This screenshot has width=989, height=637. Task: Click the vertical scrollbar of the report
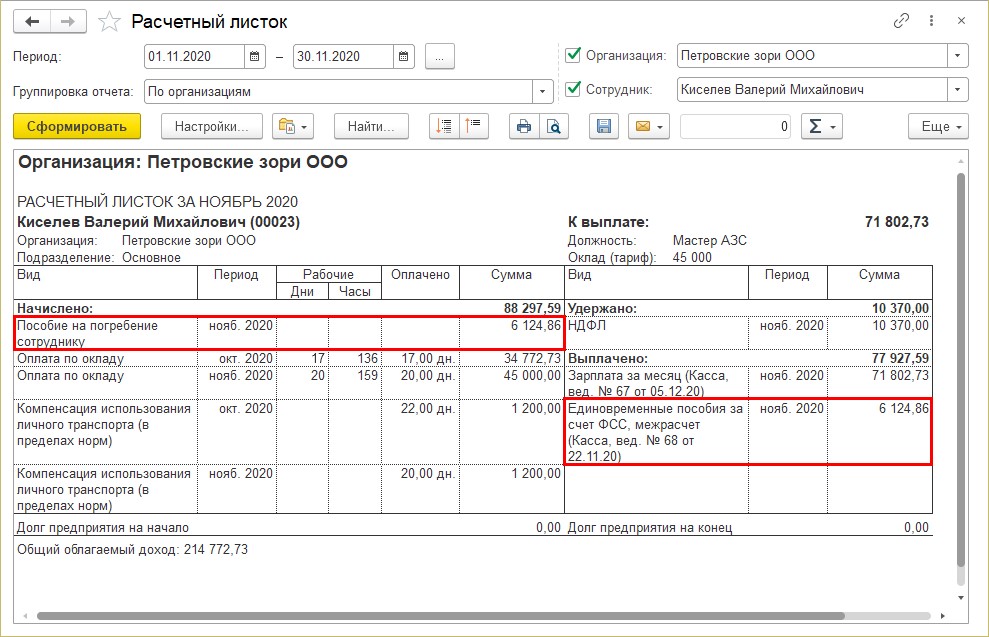(961, 370)
